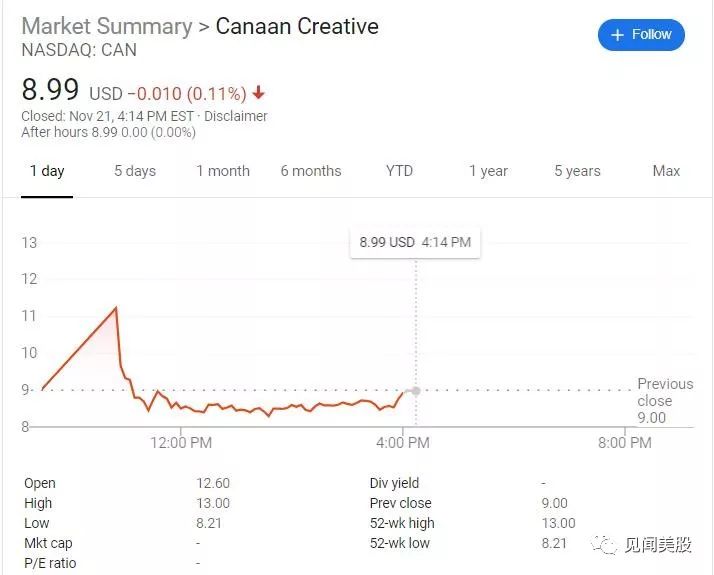Switch to the 5 days tab
The height and width of the screenshot is (575, 714).
coord(135,171)
